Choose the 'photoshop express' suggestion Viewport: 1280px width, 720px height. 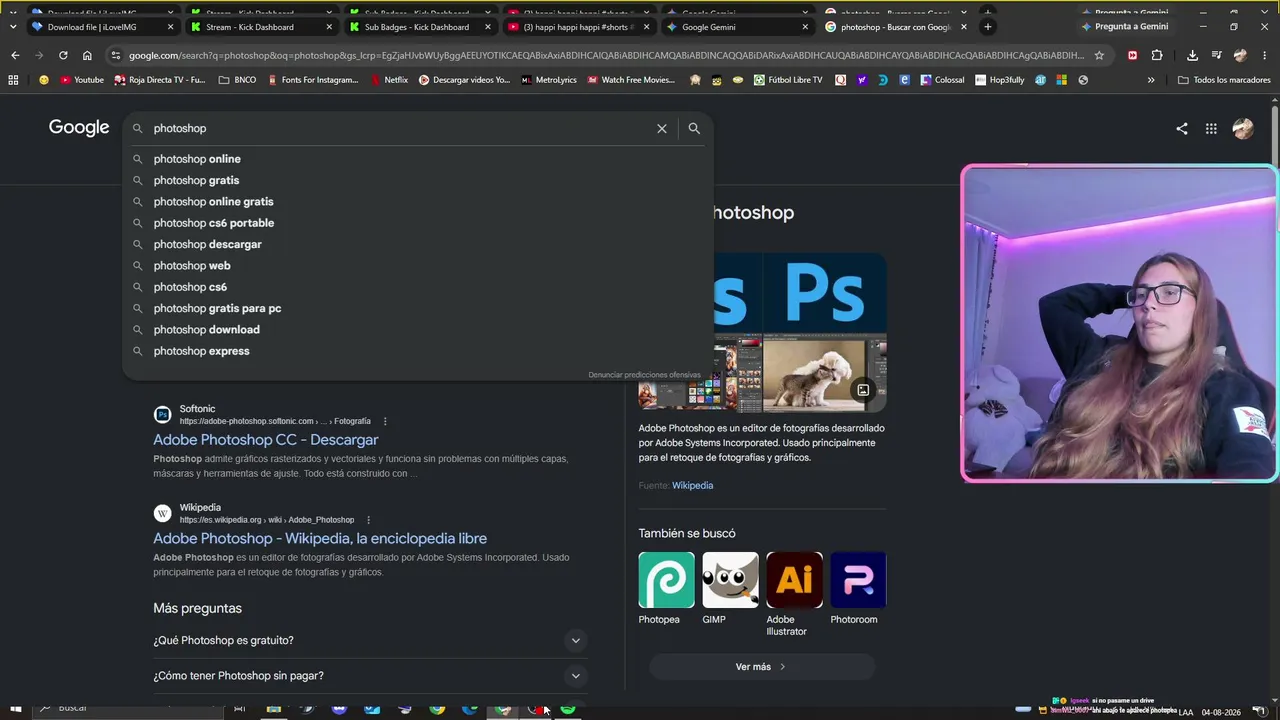[x=418, y=351]
